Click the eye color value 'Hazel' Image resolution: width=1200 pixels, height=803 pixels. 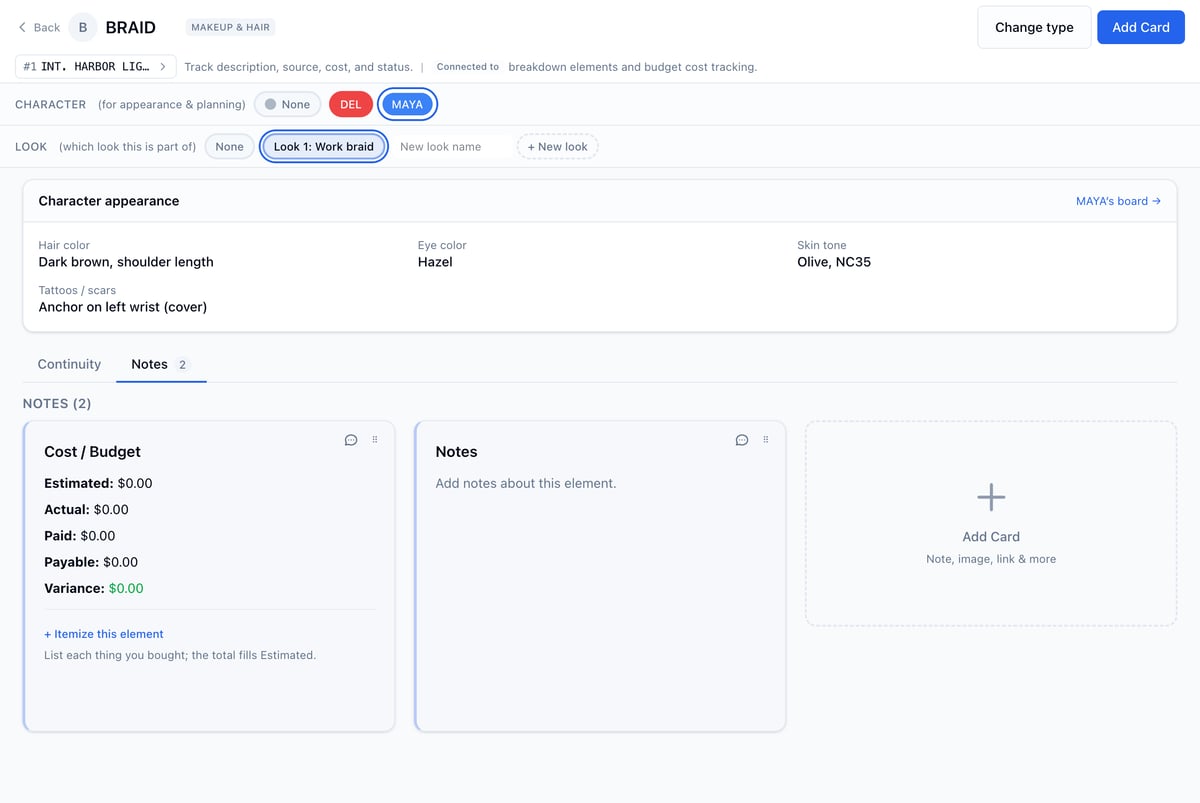(435, 262)
